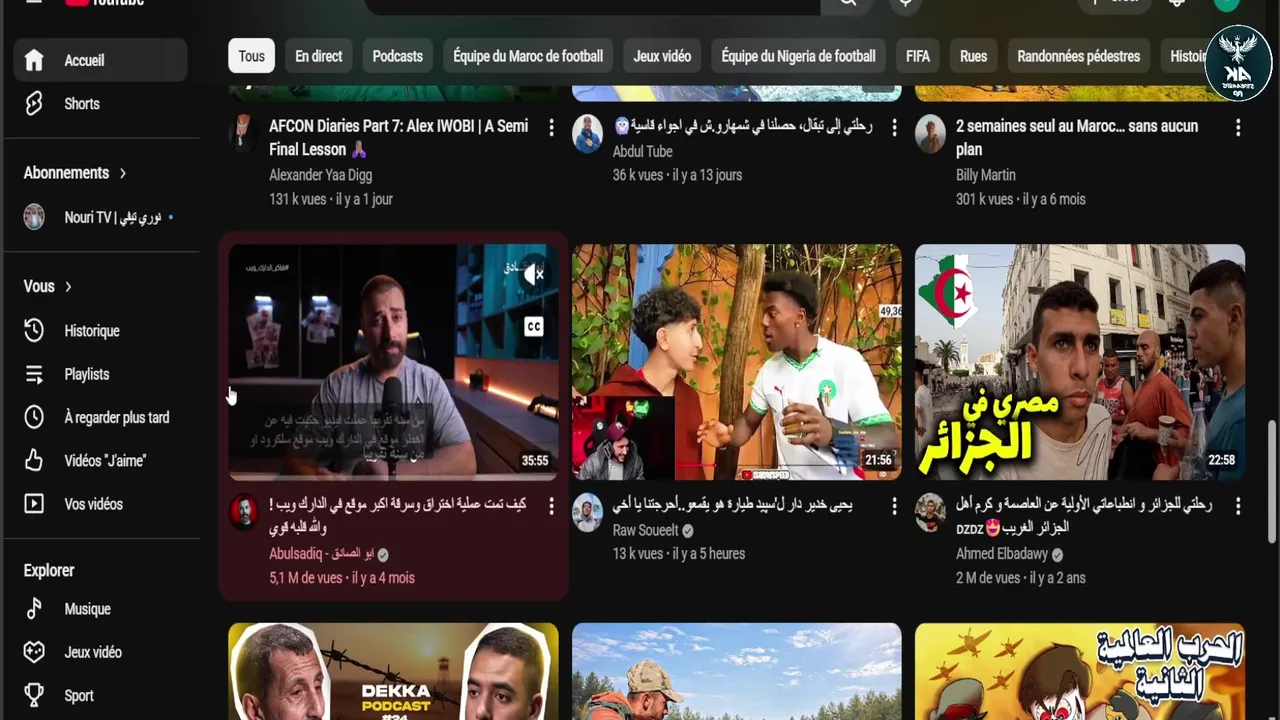Viewport: 1280px width, 720px height.
Task: Play the Algeria trip 22:58 thumbnail
Action: tap(1080, 362)
